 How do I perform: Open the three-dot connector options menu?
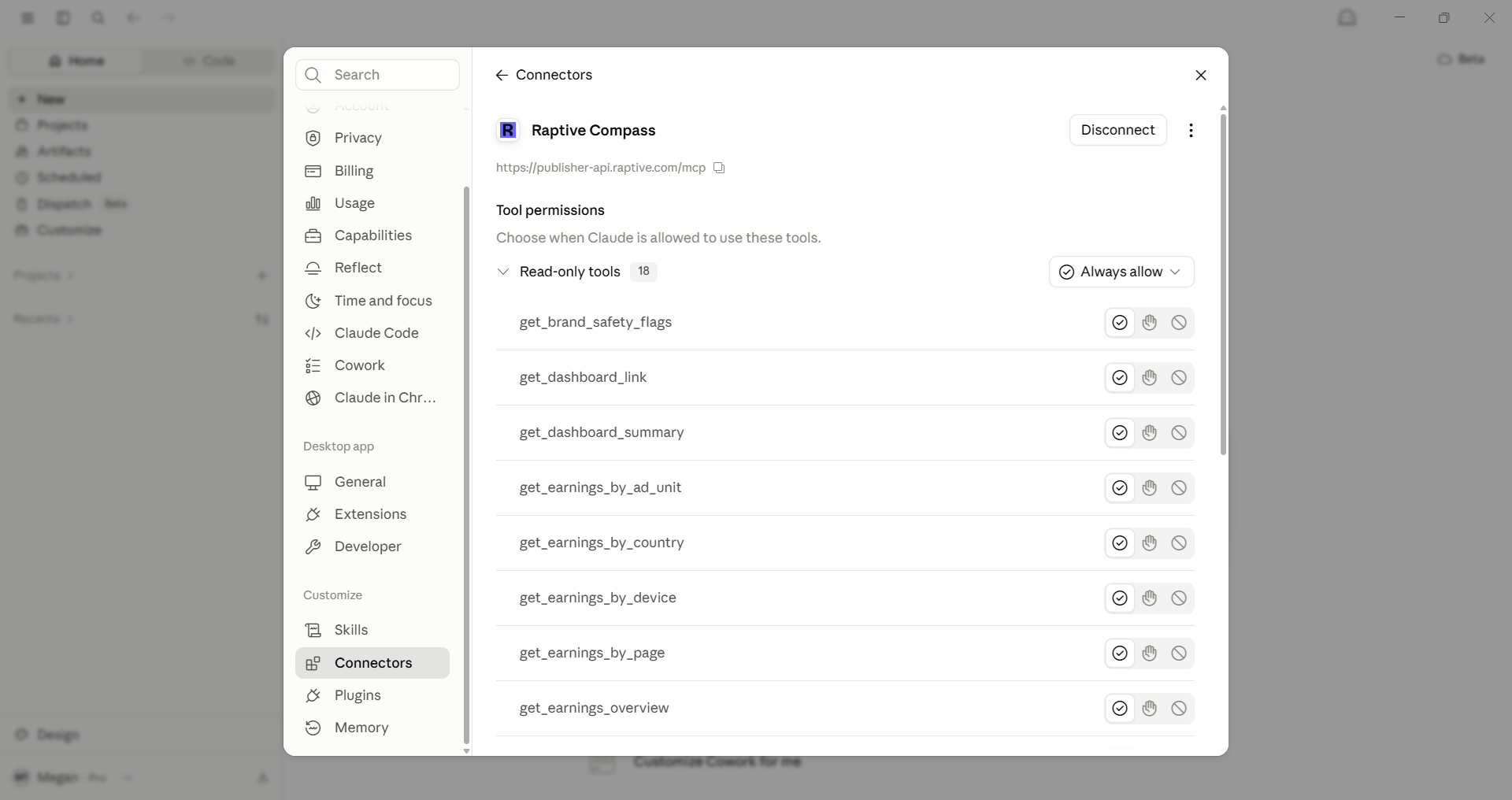[x=1191, y=131]
